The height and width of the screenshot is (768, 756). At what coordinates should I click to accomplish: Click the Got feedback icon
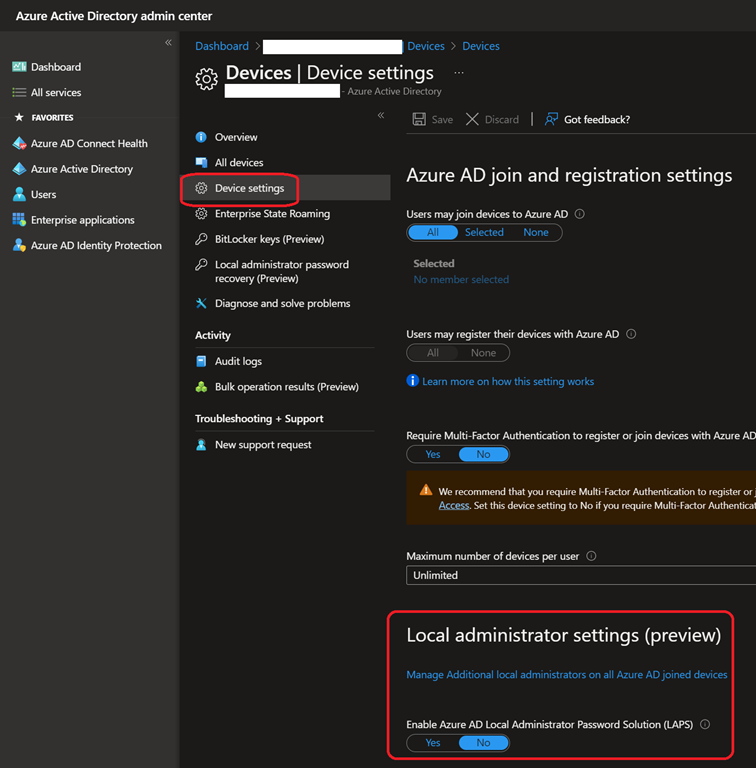(551, 119)
